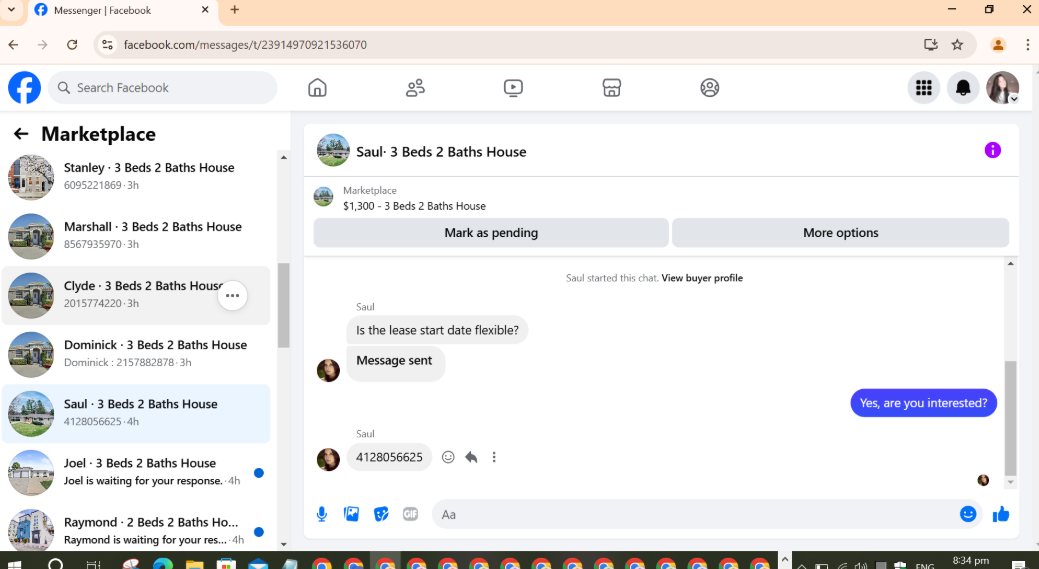1039x569 pixels.
Task: Choose a sticker icon
Action: (381, 514)
